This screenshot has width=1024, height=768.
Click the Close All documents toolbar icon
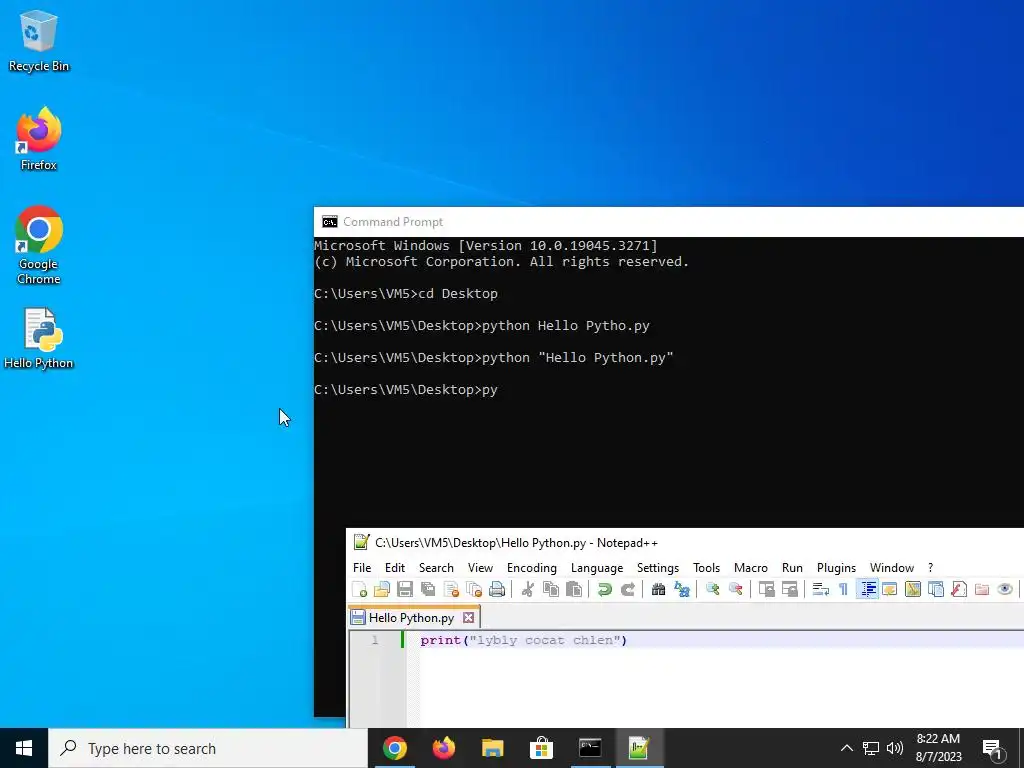[474, 590]
